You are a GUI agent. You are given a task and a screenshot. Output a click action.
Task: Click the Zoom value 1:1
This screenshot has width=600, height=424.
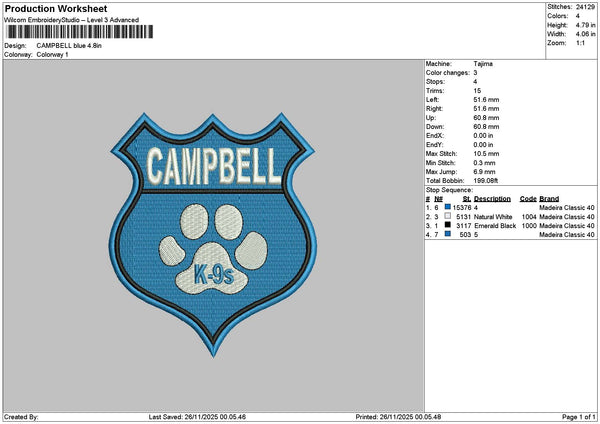coord(580,43)
